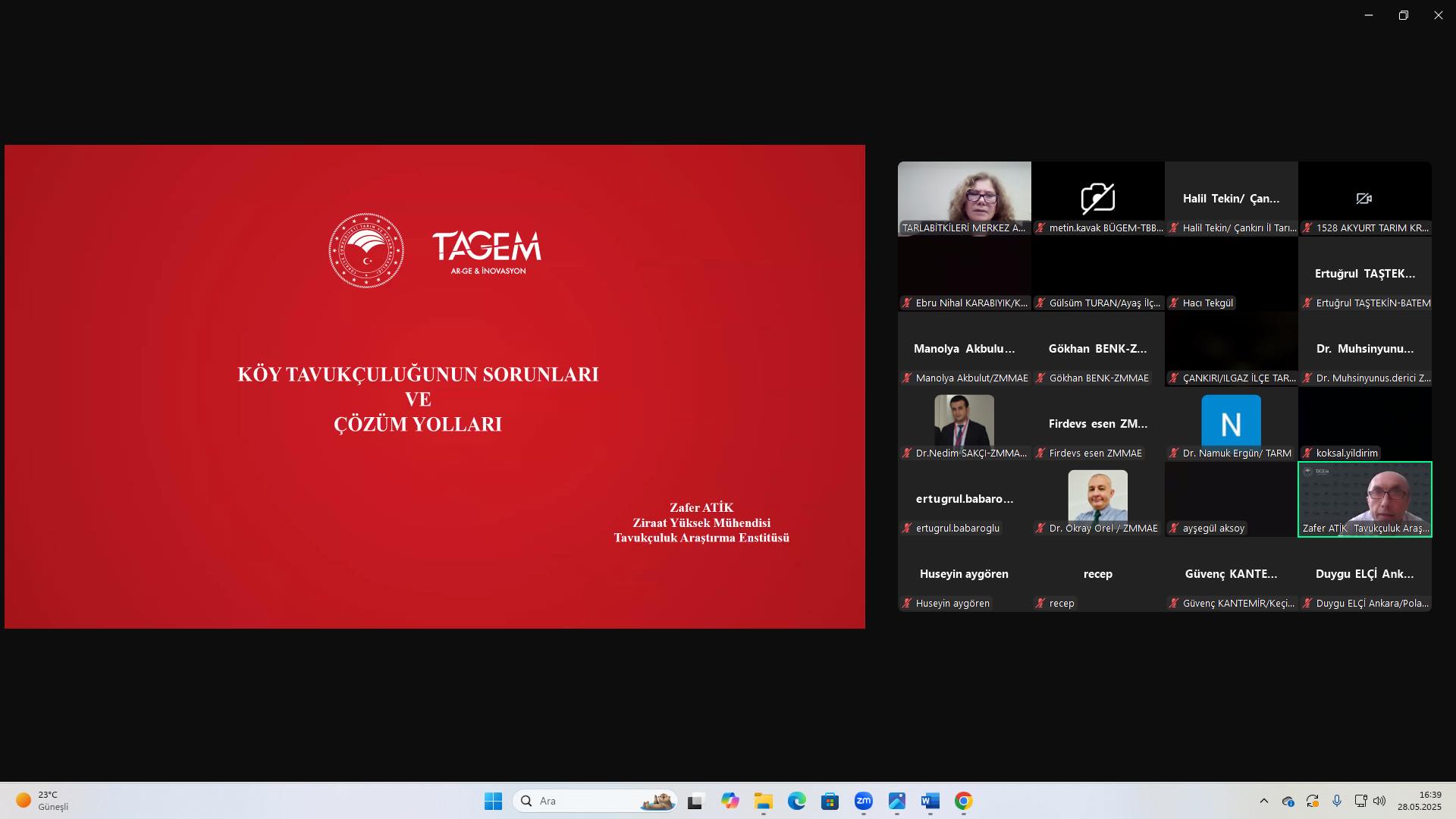Open the volume speaker tray icon

pos(1379,801)
